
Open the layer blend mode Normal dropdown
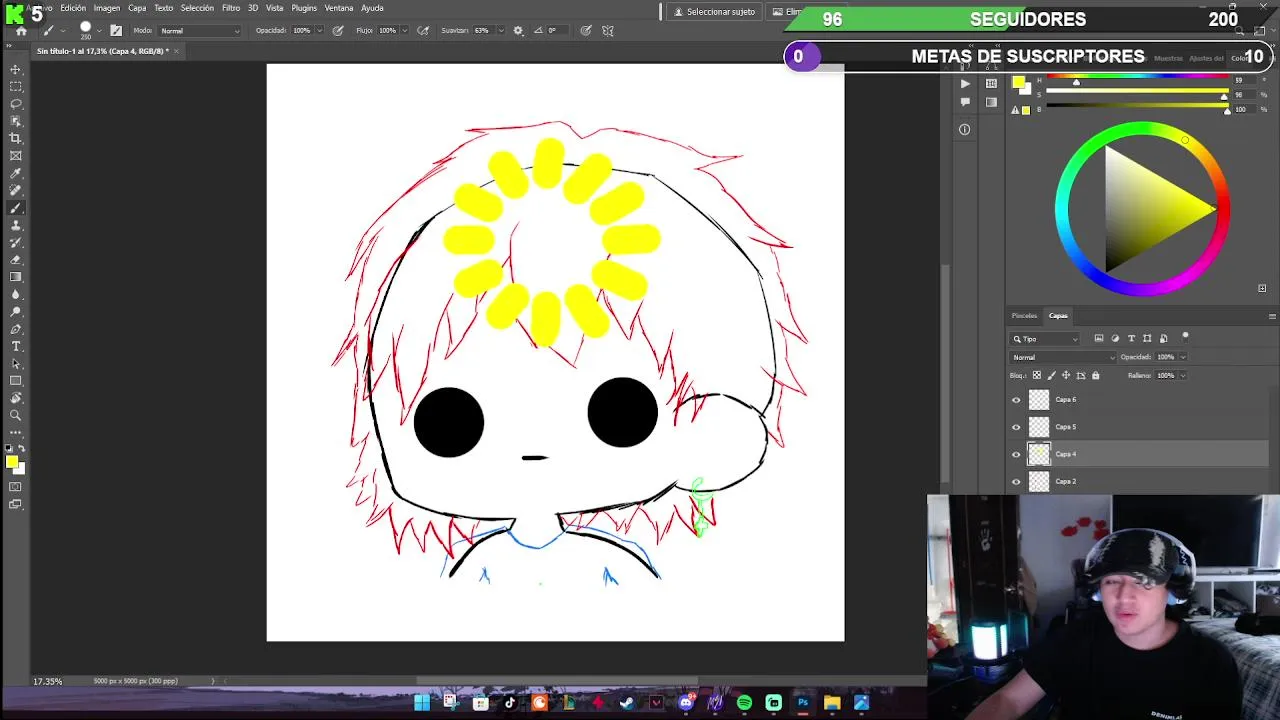[x=1063, y=357]
